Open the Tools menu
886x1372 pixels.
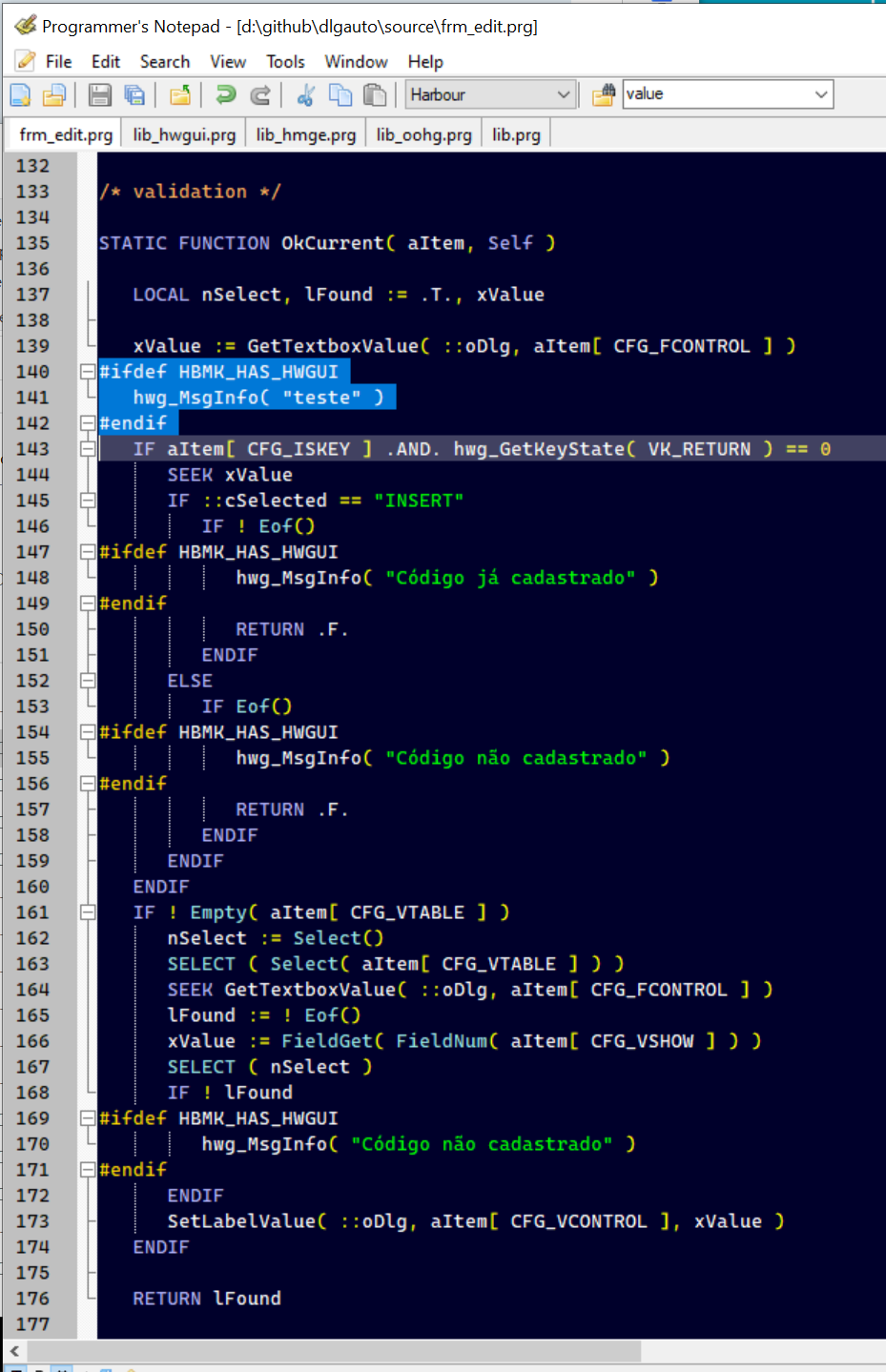click(x=285, y=61)
